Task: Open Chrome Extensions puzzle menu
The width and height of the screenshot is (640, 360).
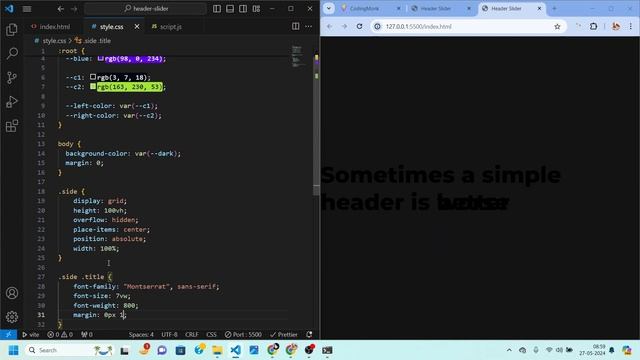Action: (x=593, y=27)
